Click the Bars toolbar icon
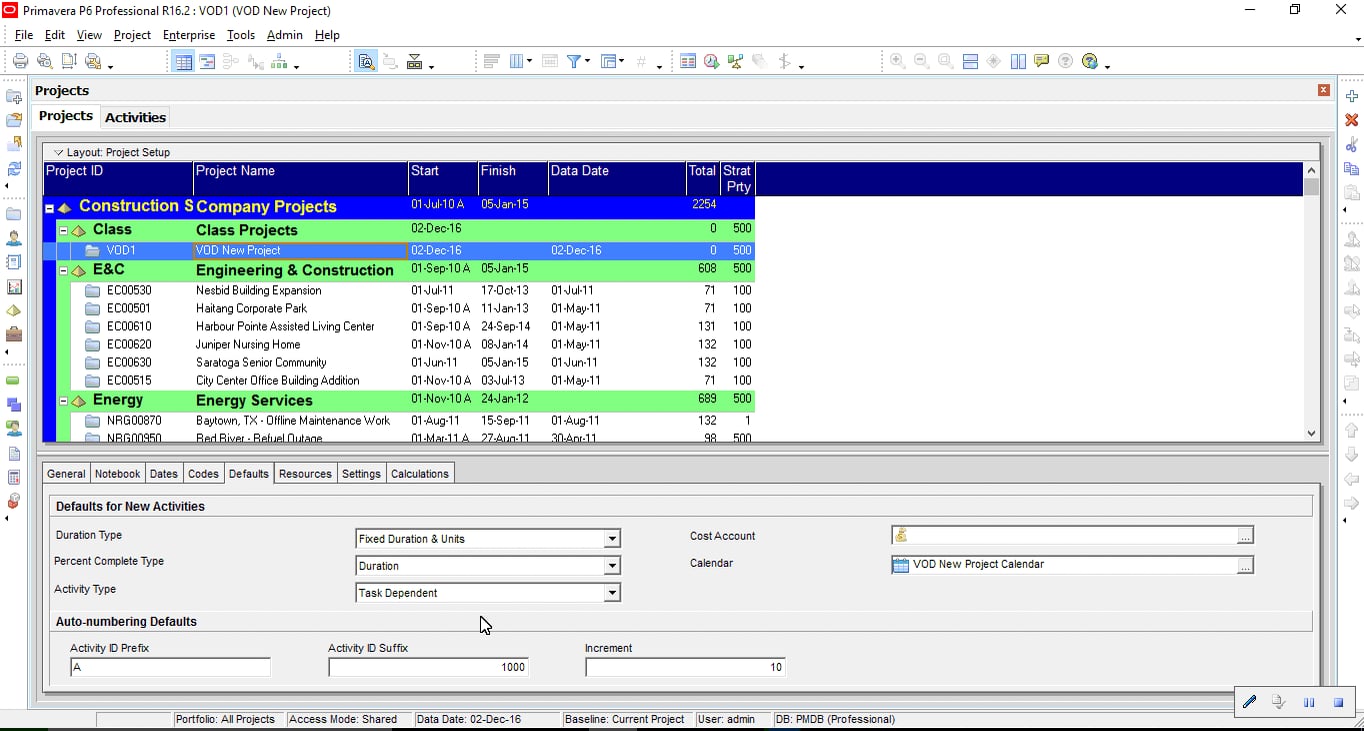 491,61
